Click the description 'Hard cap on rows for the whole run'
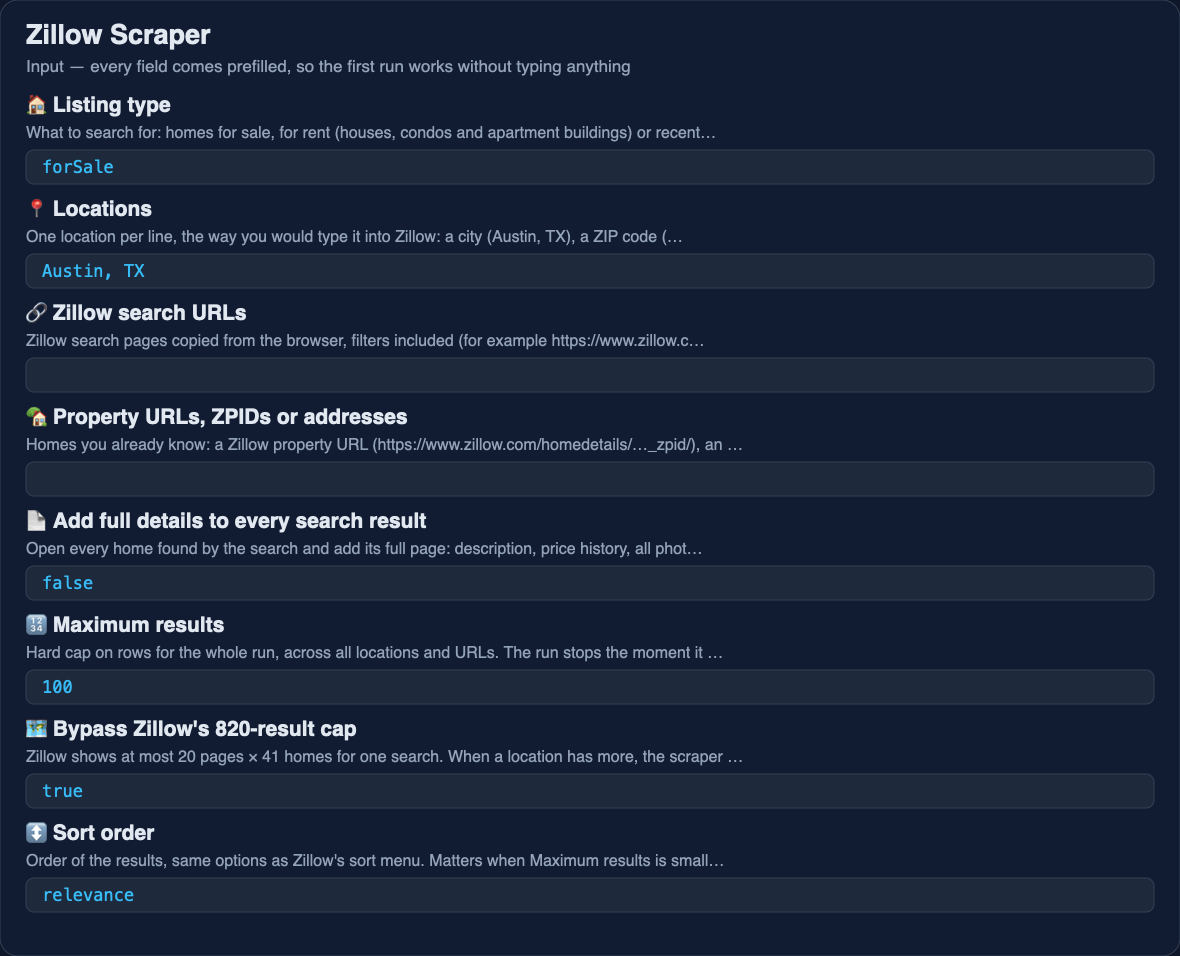1180x956 pixels. [375, 652]
